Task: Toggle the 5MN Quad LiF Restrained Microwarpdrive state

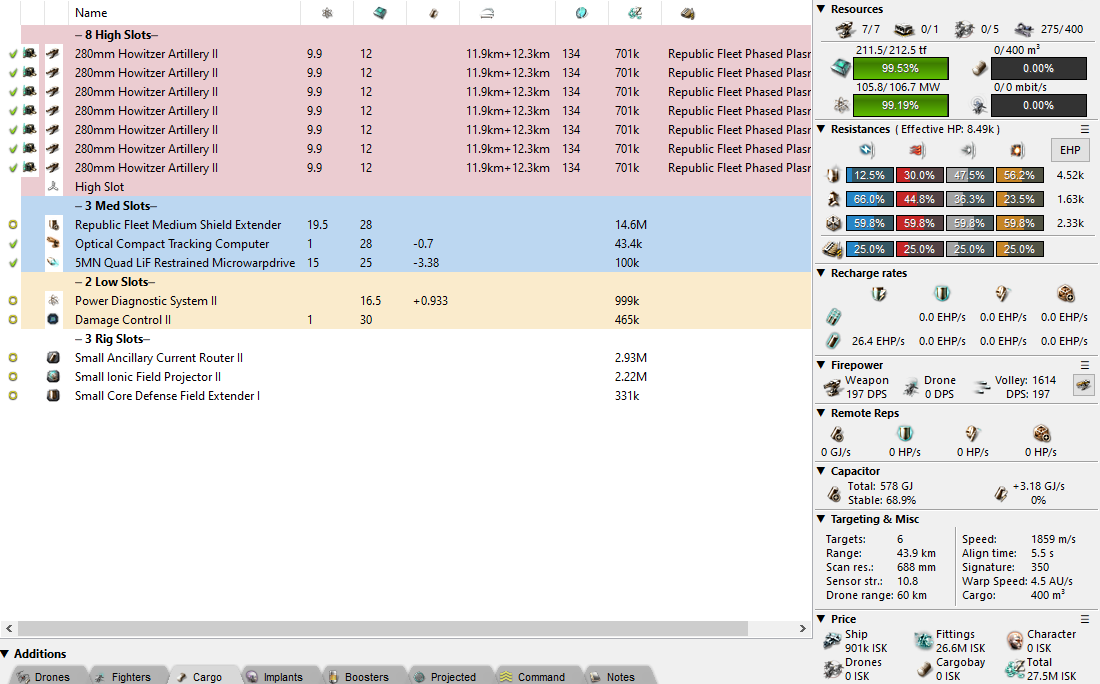Action: click(x=12, y=263)
